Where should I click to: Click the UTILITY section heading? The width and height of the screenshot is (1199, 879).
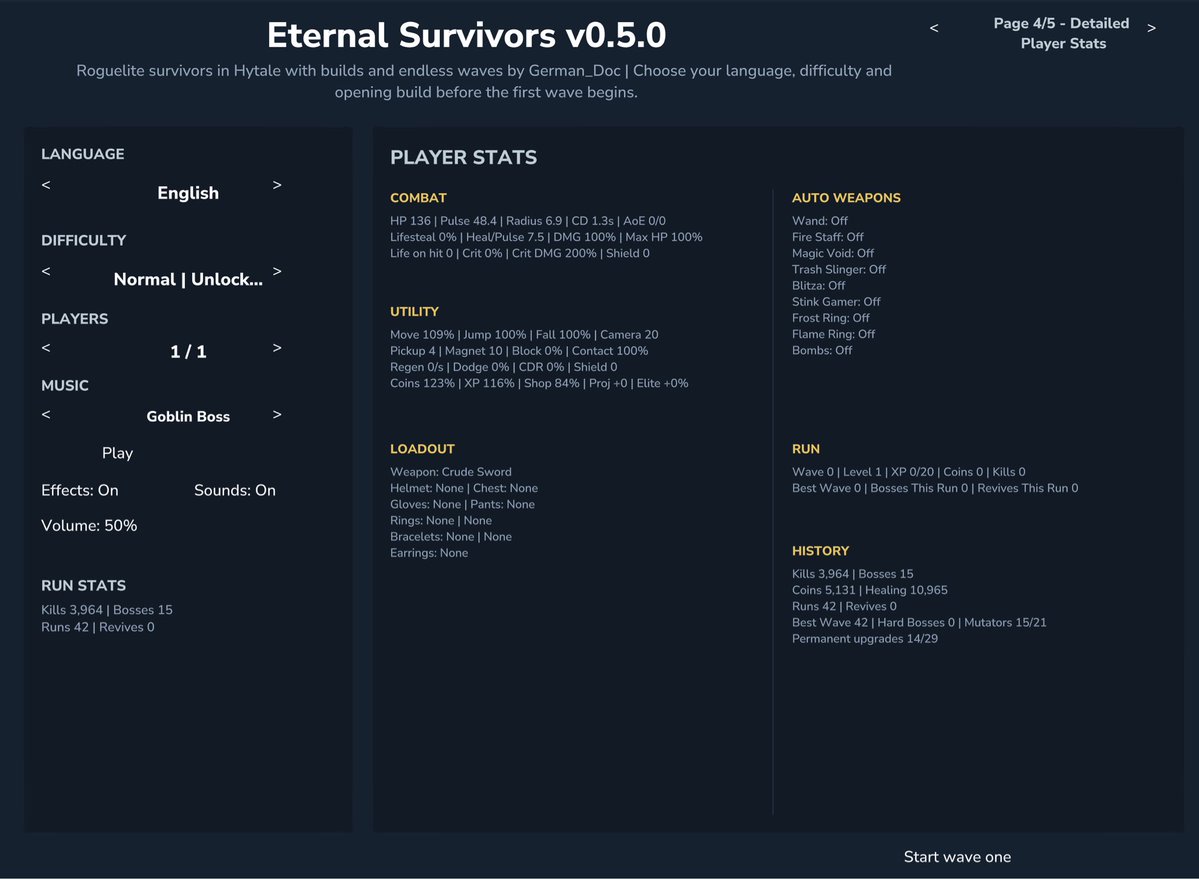tap(414, 312)
